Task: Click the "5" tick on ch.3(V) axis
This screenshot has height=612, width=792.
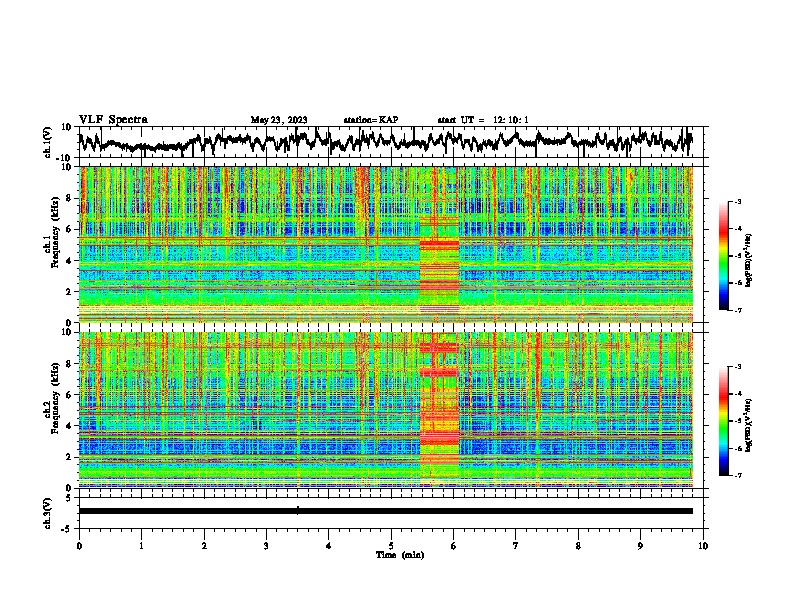Action: tap(70, 498)
